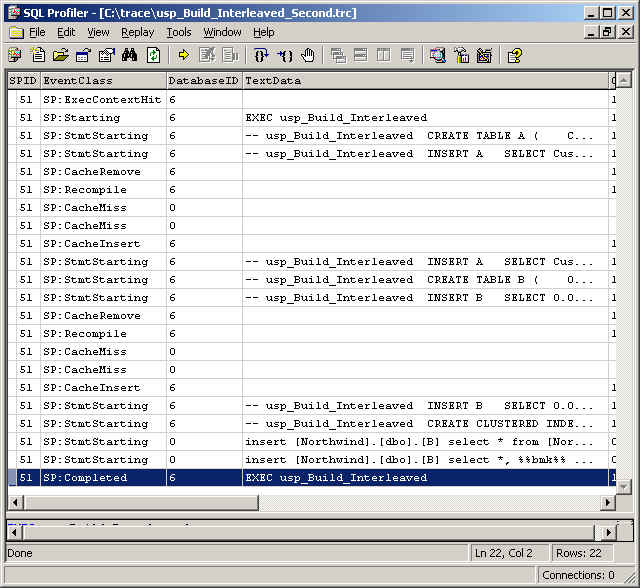This screenshot has height=588, width=640.
Task: Click the TextData column header
Action: (425, 80)
